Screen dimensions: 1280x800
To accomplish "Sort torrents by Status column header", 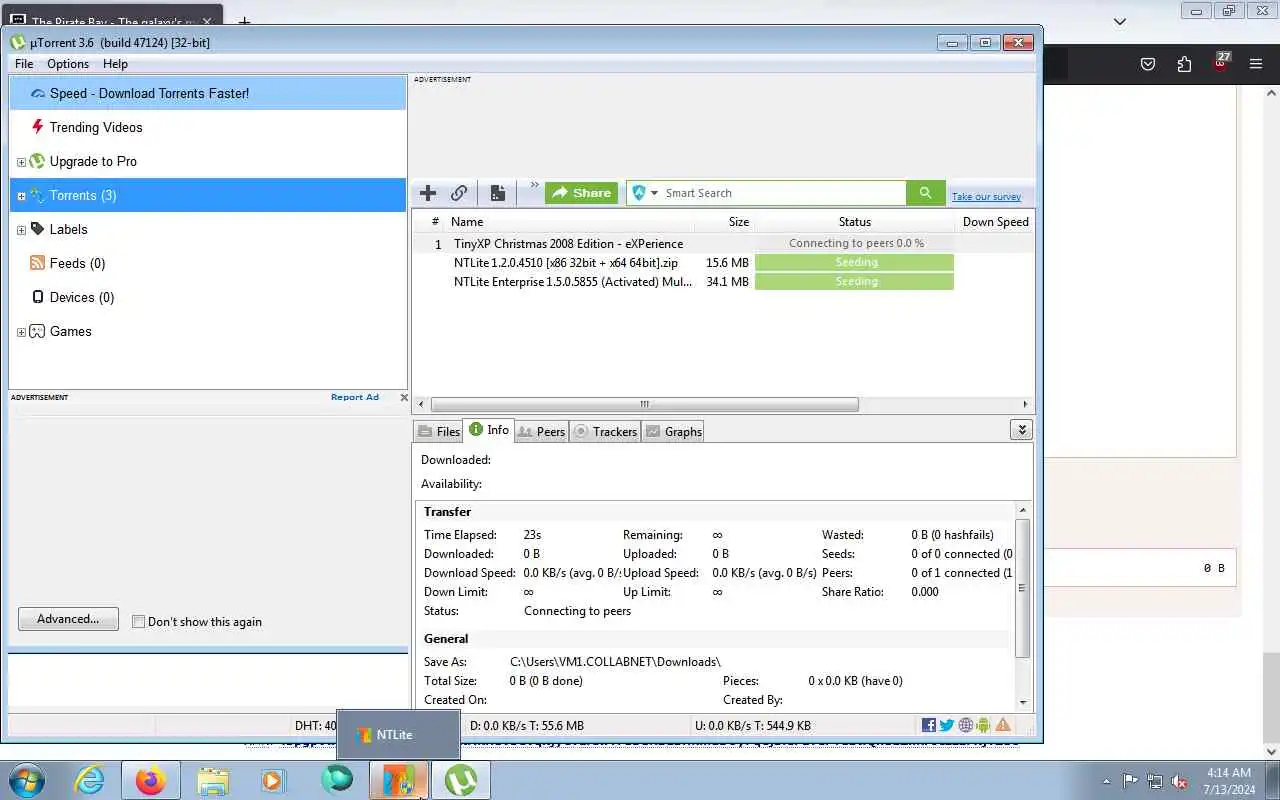I will (855, 222).
